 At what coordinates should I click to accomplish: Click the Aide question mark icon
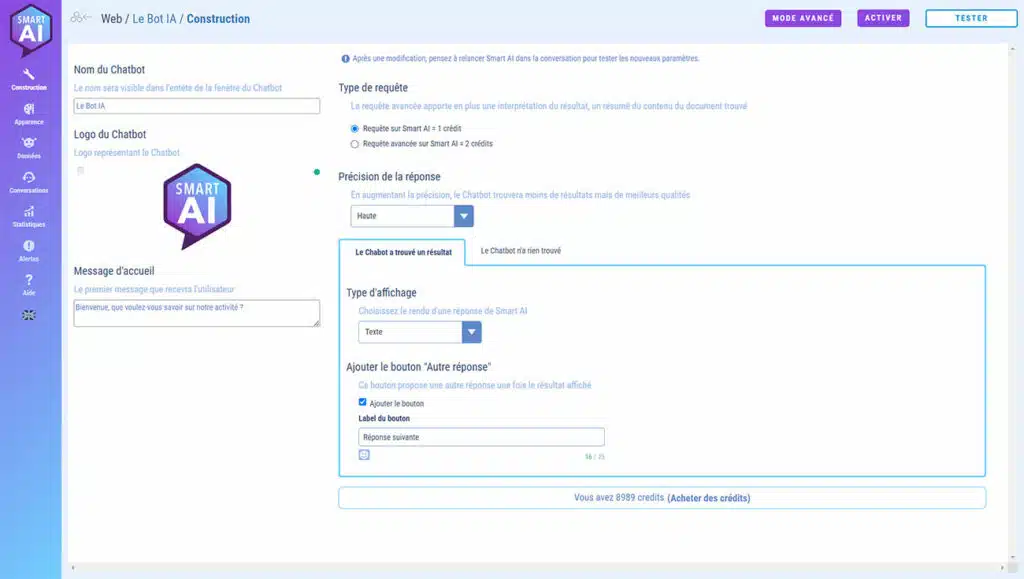(x=29, y=282)
